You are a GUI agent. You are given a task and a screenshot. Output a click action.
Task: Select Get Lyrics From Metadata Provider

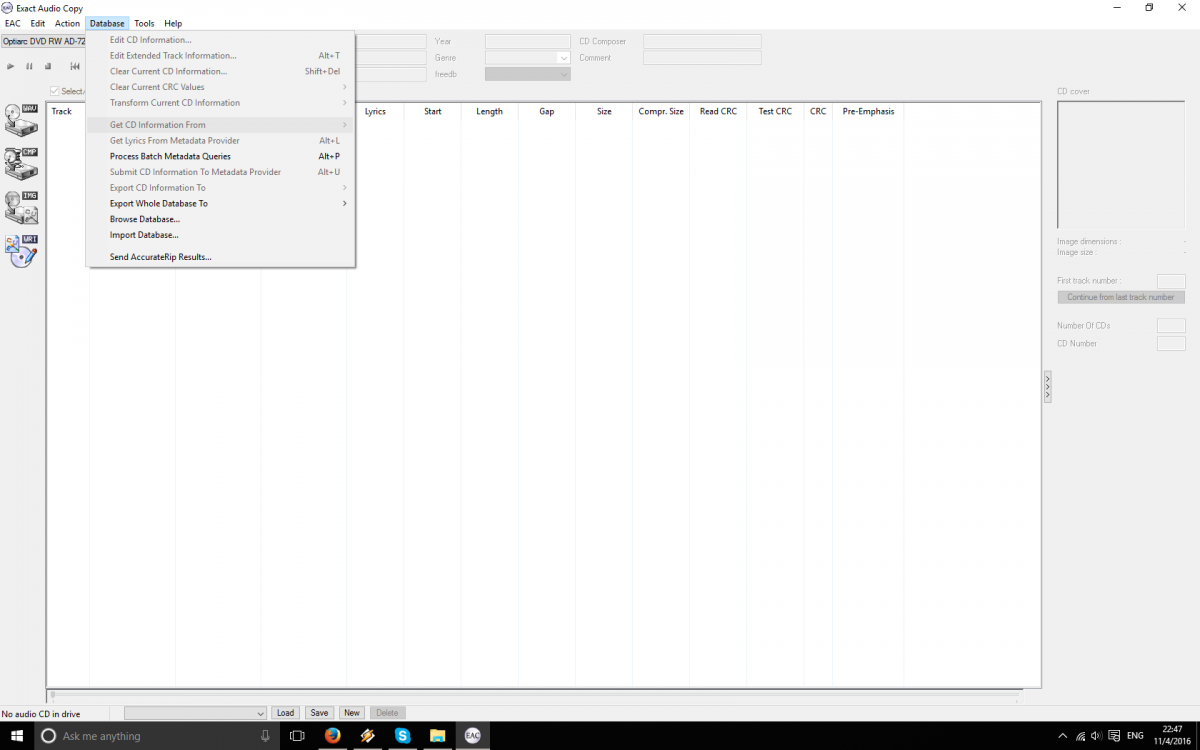coord(219,141)
